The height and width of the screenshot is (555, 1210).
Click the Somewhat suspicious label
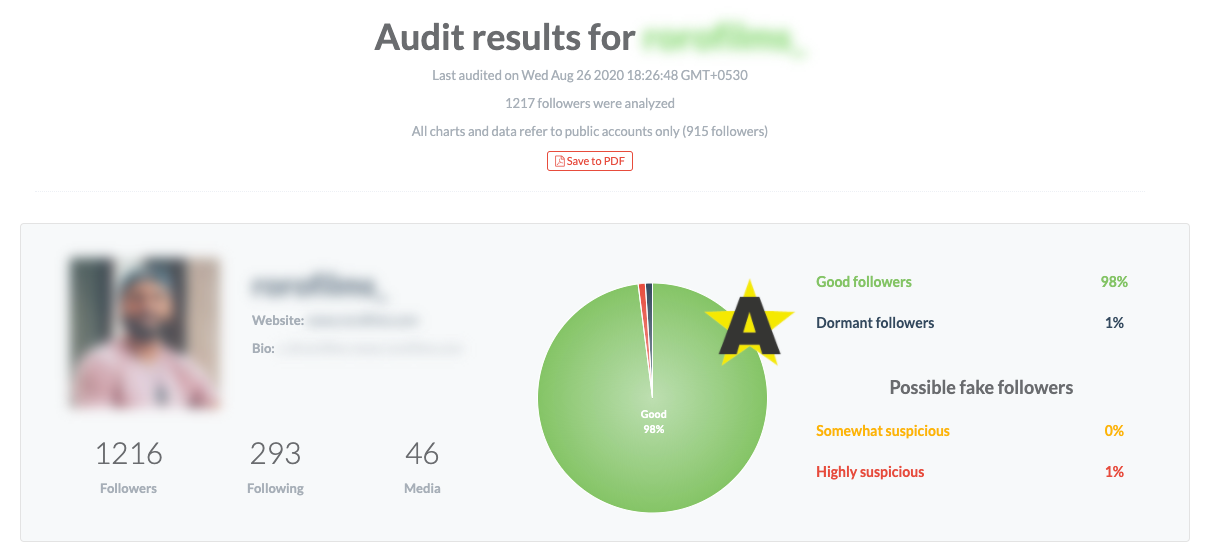coord(883,431)
